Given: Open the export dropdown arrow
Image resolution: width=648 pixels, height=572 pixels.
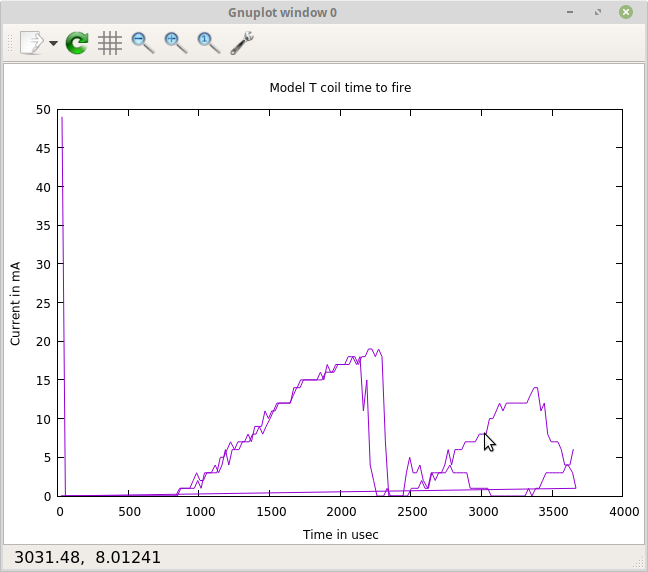Looking at the screenshot, I should coord(53,44).
